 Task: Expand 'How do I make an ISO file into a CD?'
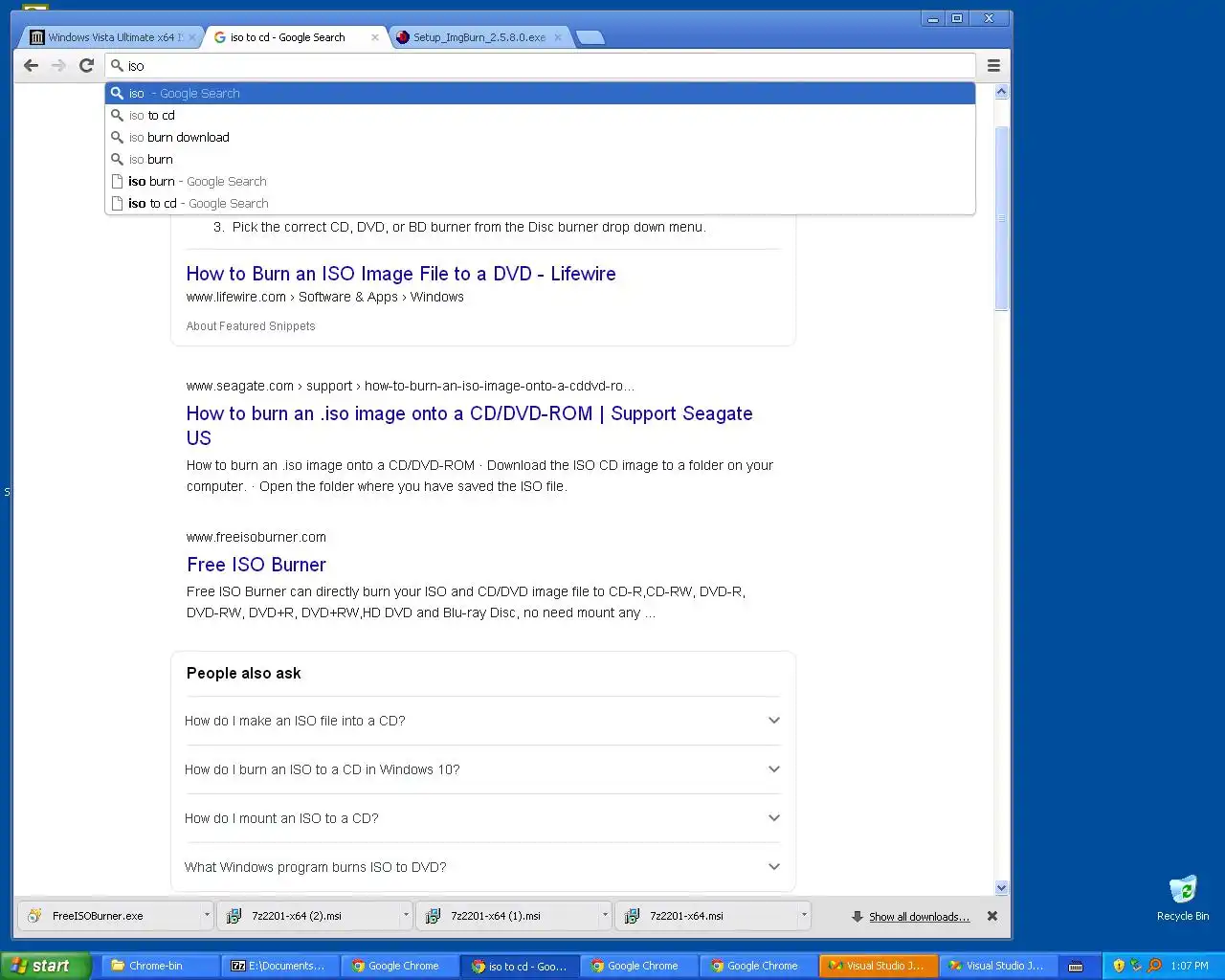482,721
